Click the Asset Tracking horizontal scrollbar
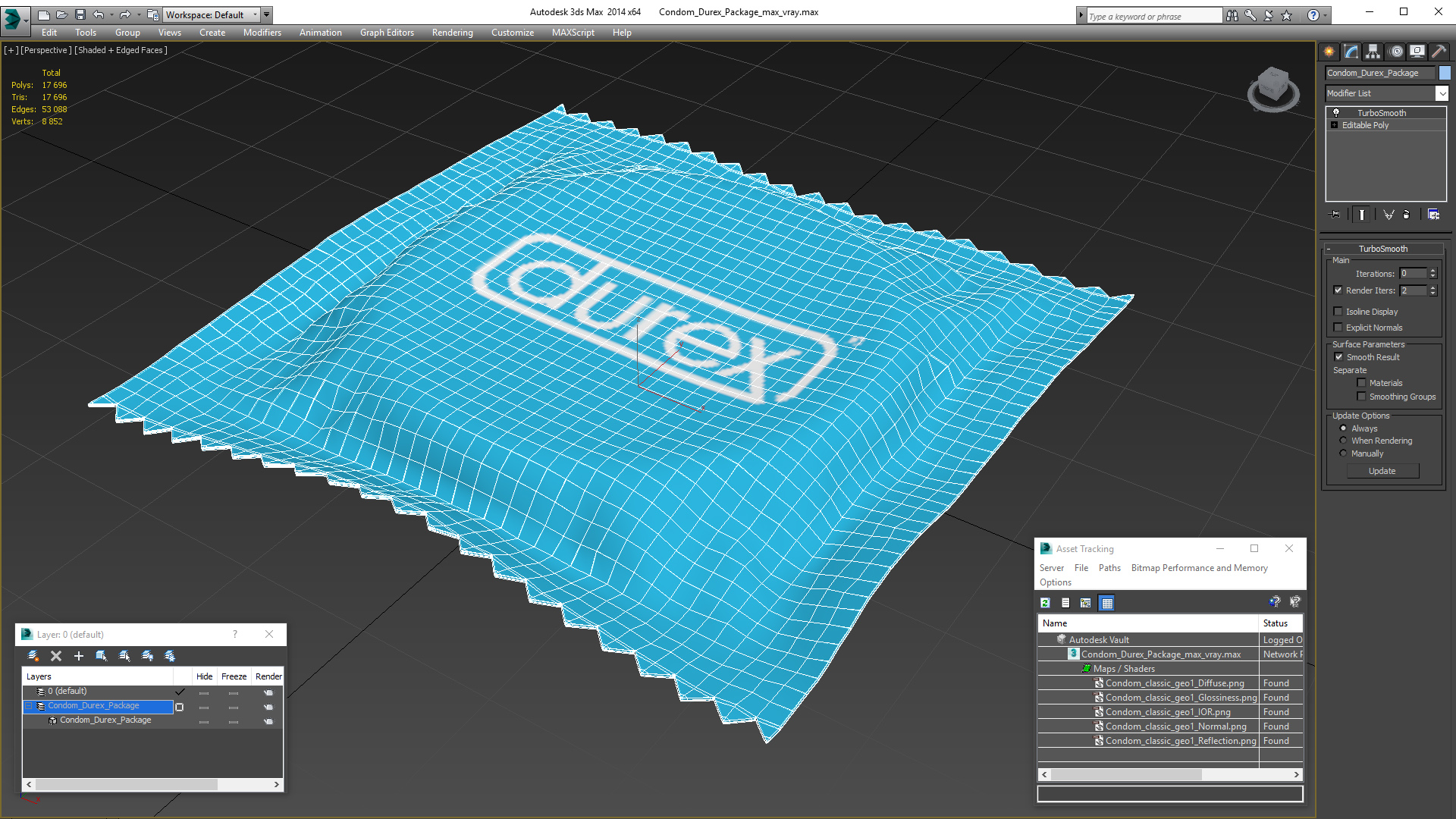 1170,774
